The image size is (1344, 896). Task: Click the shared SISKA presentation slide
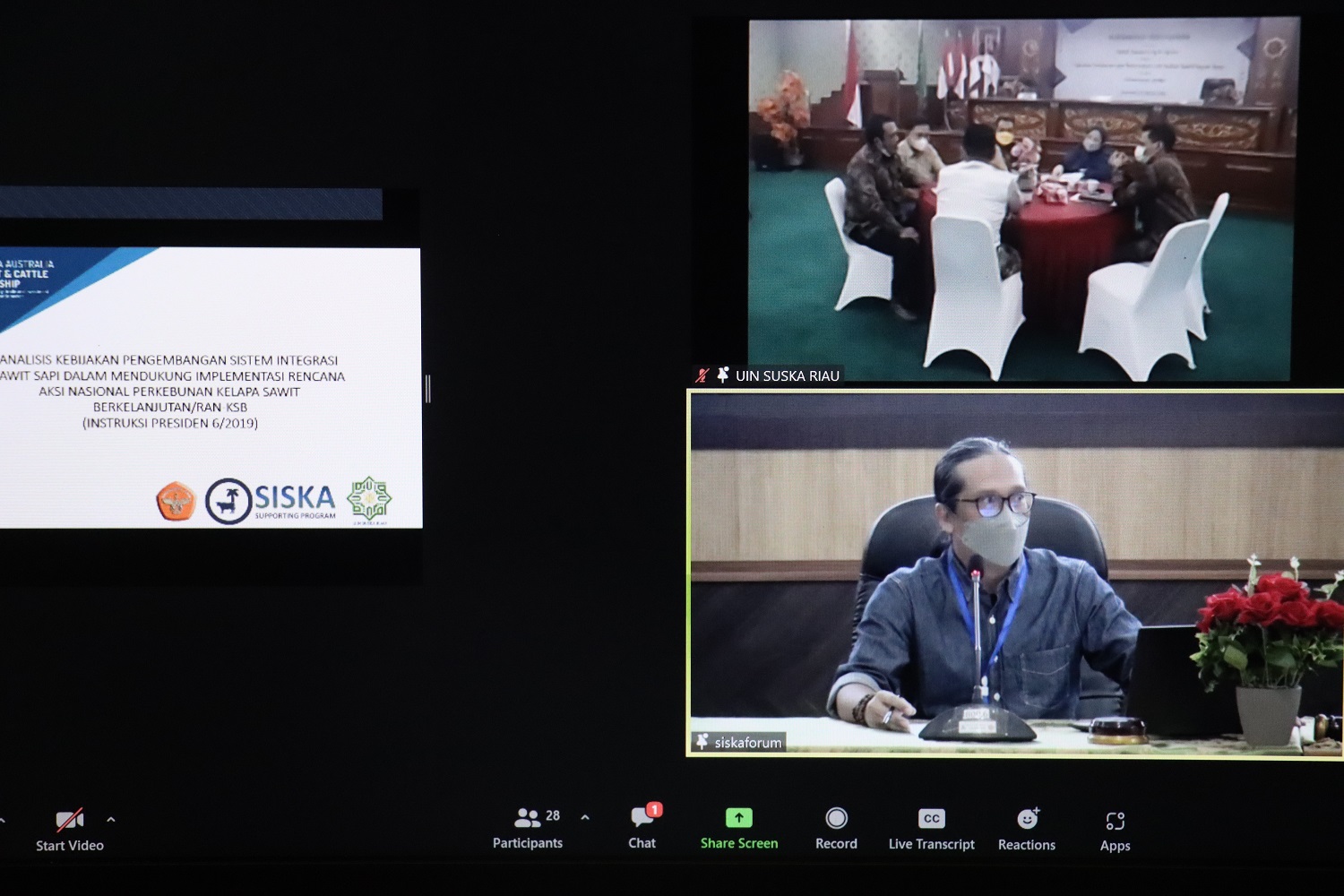[x=211, y=387]
